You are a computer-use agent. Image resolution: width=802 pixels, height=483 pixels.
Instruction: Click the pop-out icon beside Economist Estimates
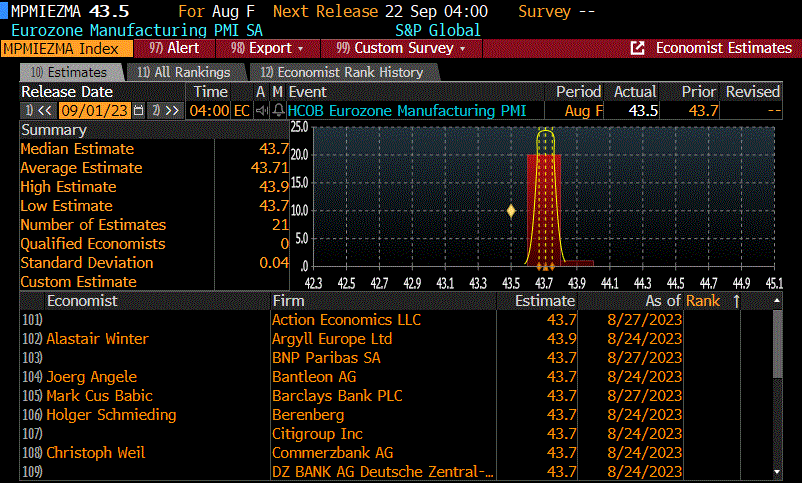637,48
